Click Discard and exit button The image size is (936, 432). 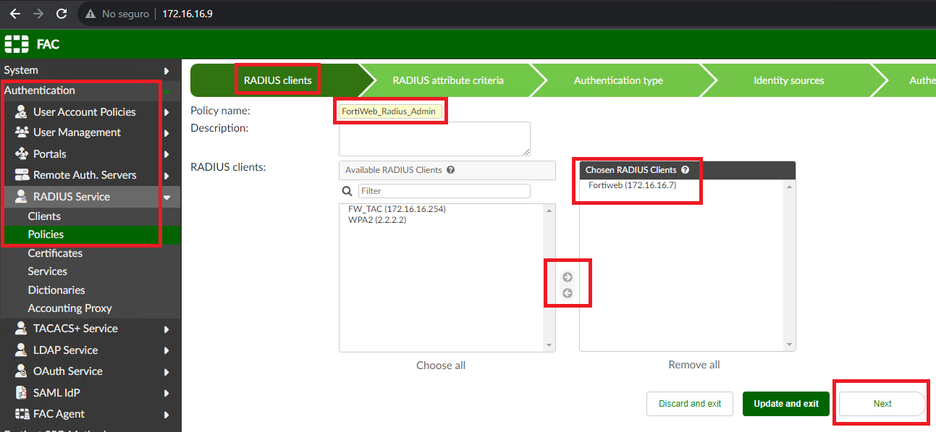click(x=689, y=404)
